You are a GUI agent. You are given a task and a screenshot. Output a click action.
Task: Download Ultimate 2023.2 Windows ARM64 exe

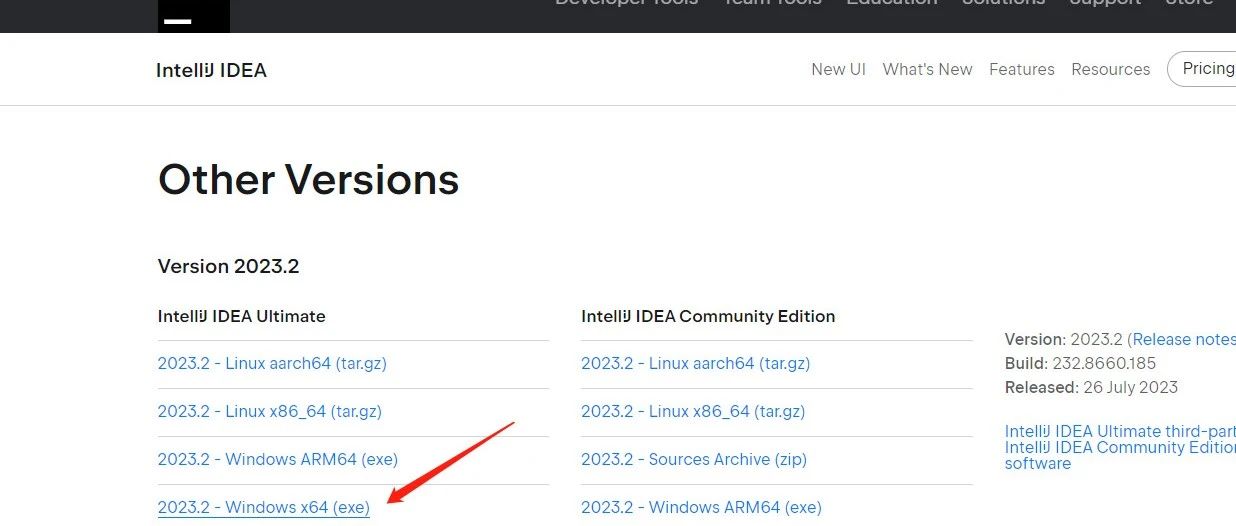click(x=278, y=459)
